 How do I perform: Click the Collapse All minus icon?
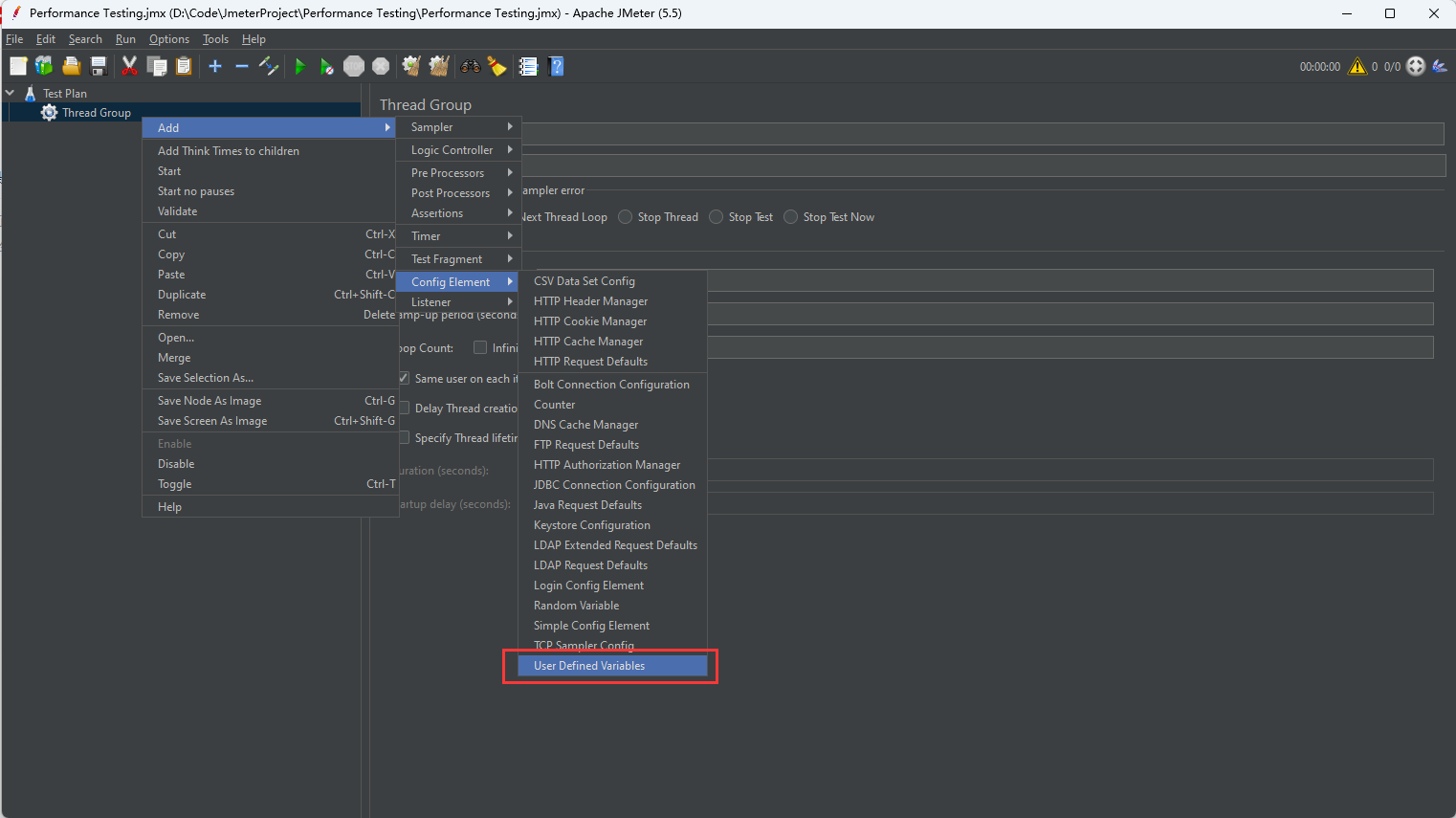pyautogui.click(x=242, y=66)
